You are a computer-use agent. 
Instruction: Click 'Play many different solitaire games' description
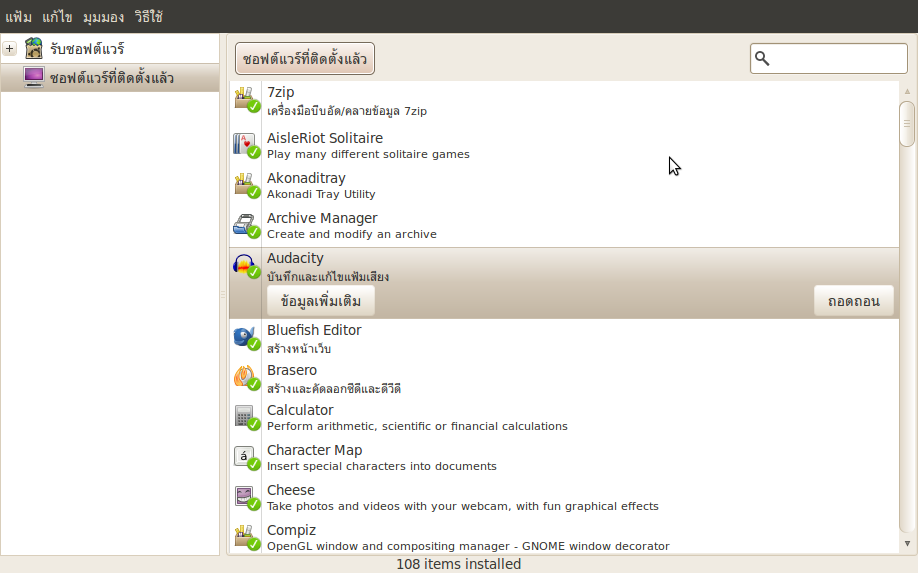click(368, 154)
